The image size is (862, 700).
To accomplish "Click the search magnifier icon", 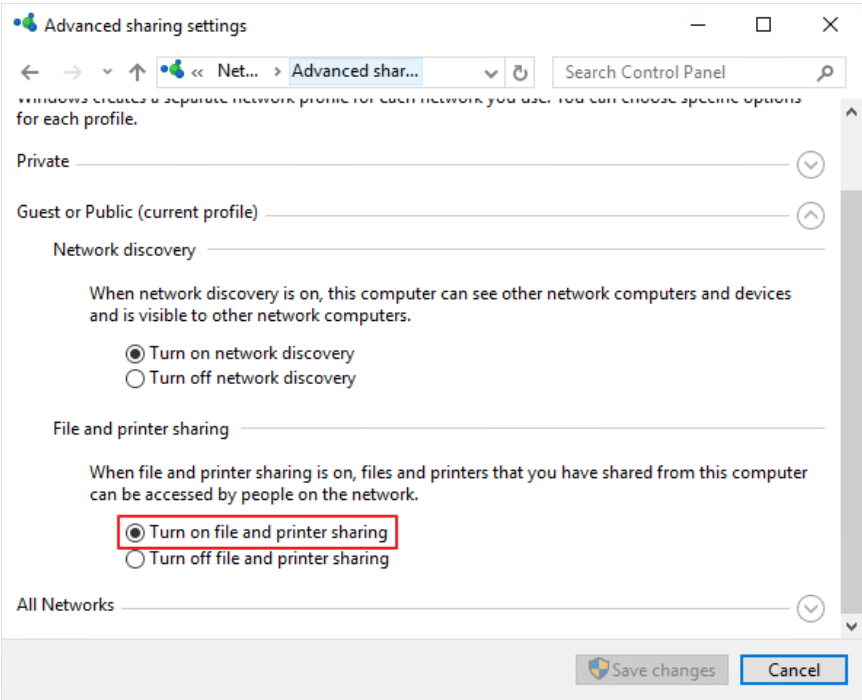I will [x=825, y=72].
